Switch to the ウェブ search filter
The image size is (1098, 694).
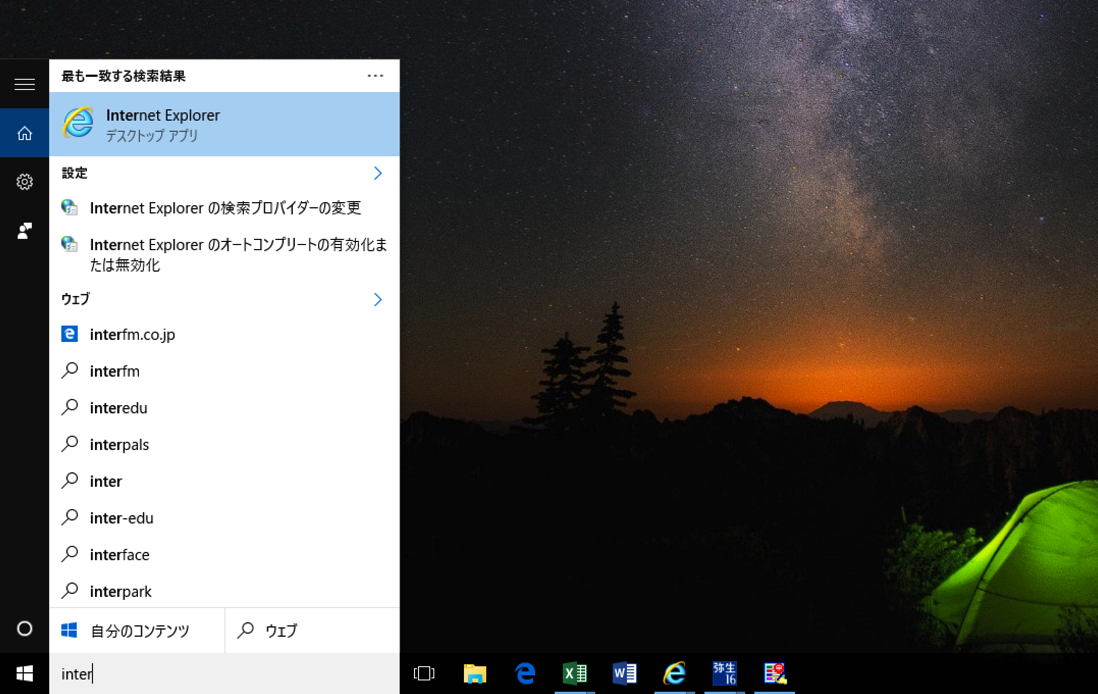pos(312,630)
